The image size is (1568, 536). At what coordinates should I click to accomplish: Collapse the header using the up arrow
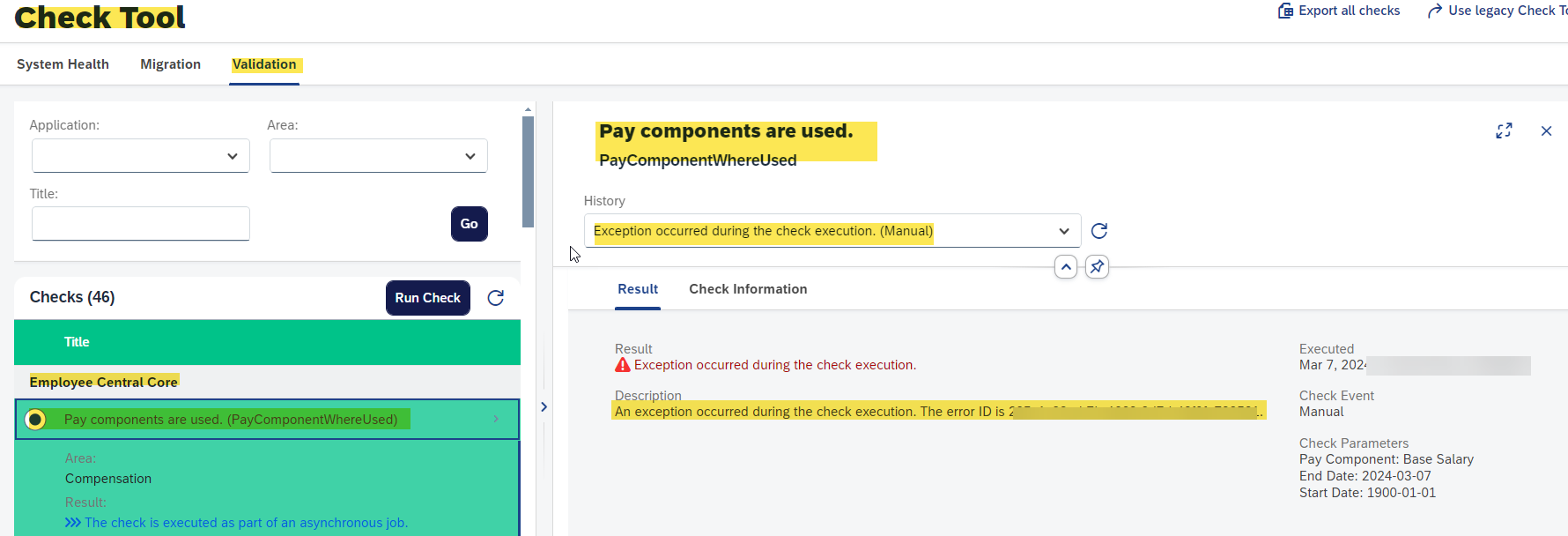[x=1066, y=266]
